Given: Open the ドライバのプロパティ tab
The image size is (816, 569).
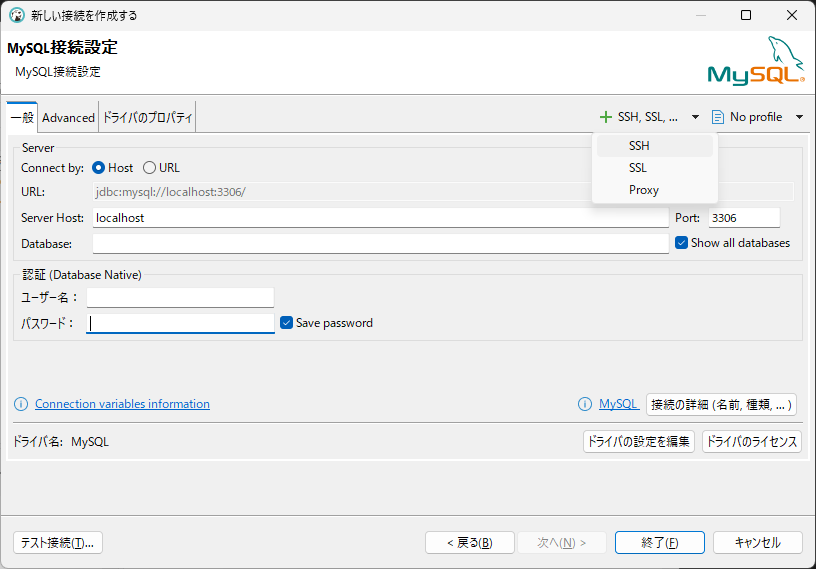Looking at the screenshot, I should click(147, 118).
